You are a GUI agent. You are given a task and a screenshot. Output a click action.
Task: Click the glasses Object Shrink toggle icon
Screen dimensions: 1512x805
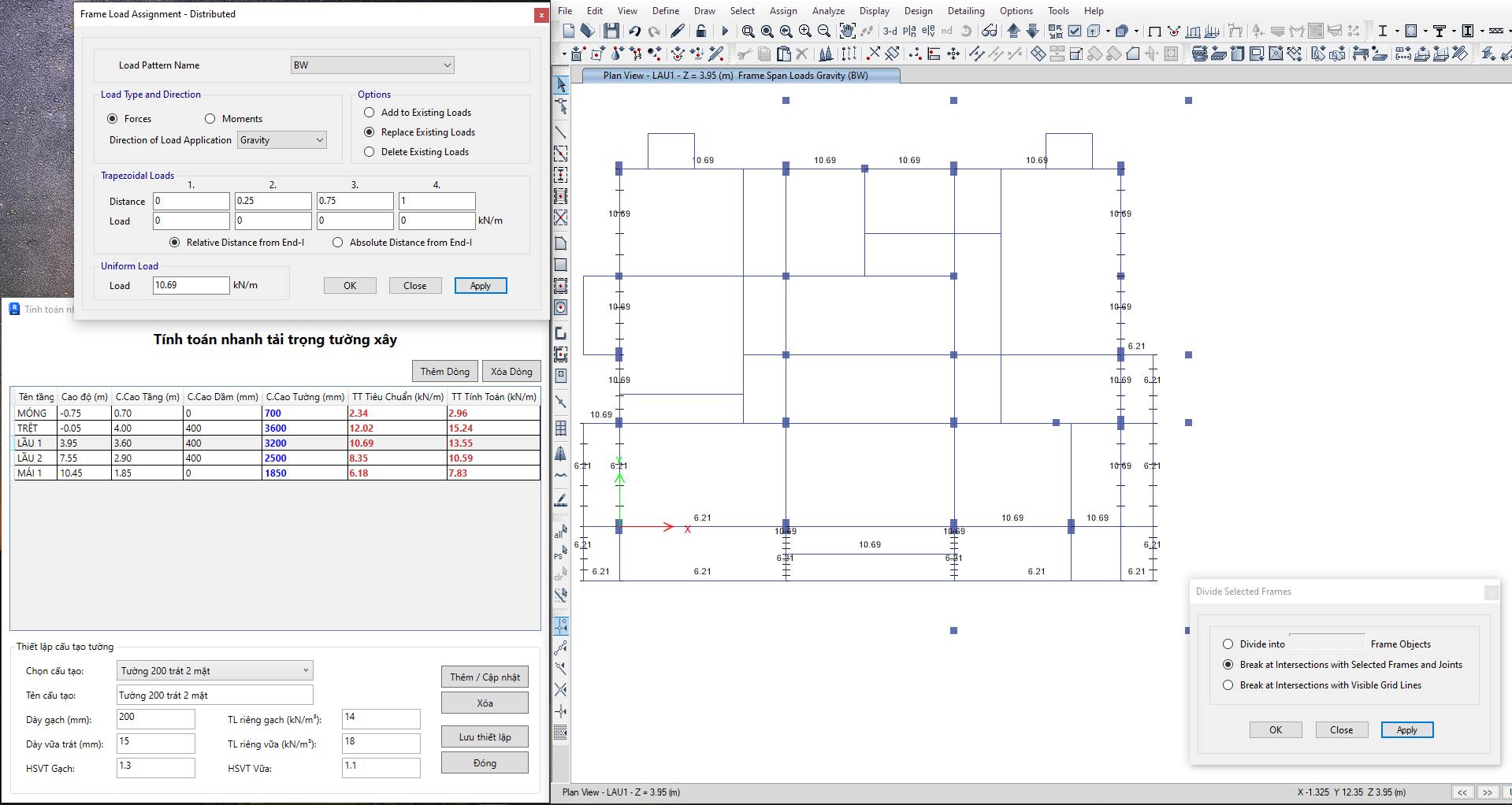[990, 31]
